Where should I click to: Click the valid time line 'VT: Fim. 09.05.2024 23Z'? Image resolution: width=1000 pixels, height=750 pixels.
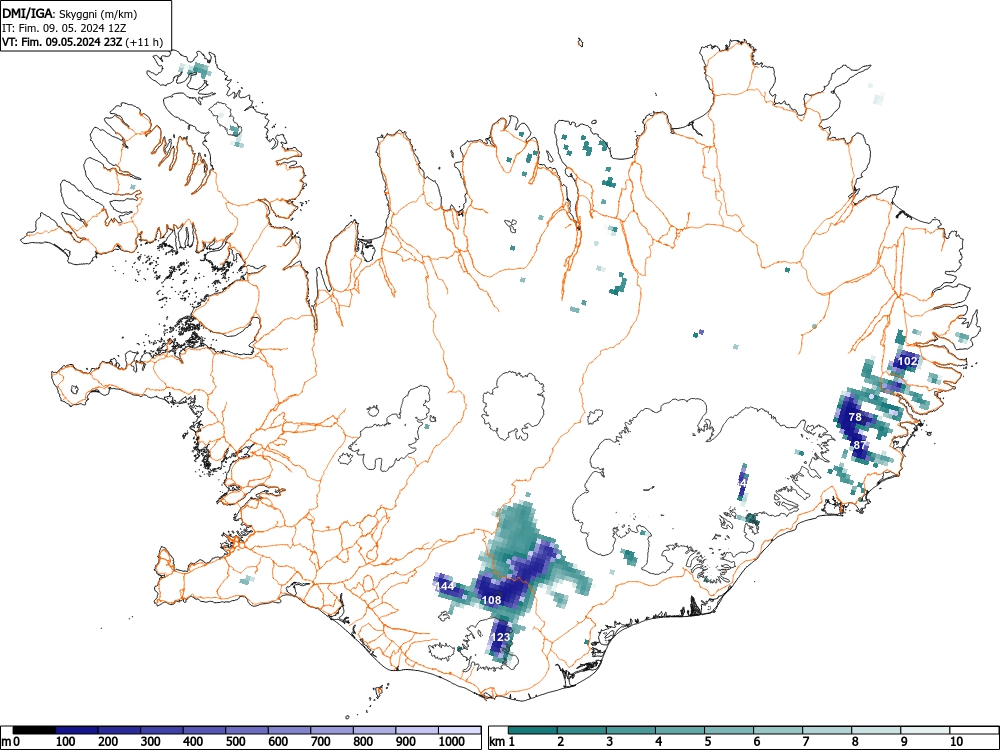click(62, 43)
